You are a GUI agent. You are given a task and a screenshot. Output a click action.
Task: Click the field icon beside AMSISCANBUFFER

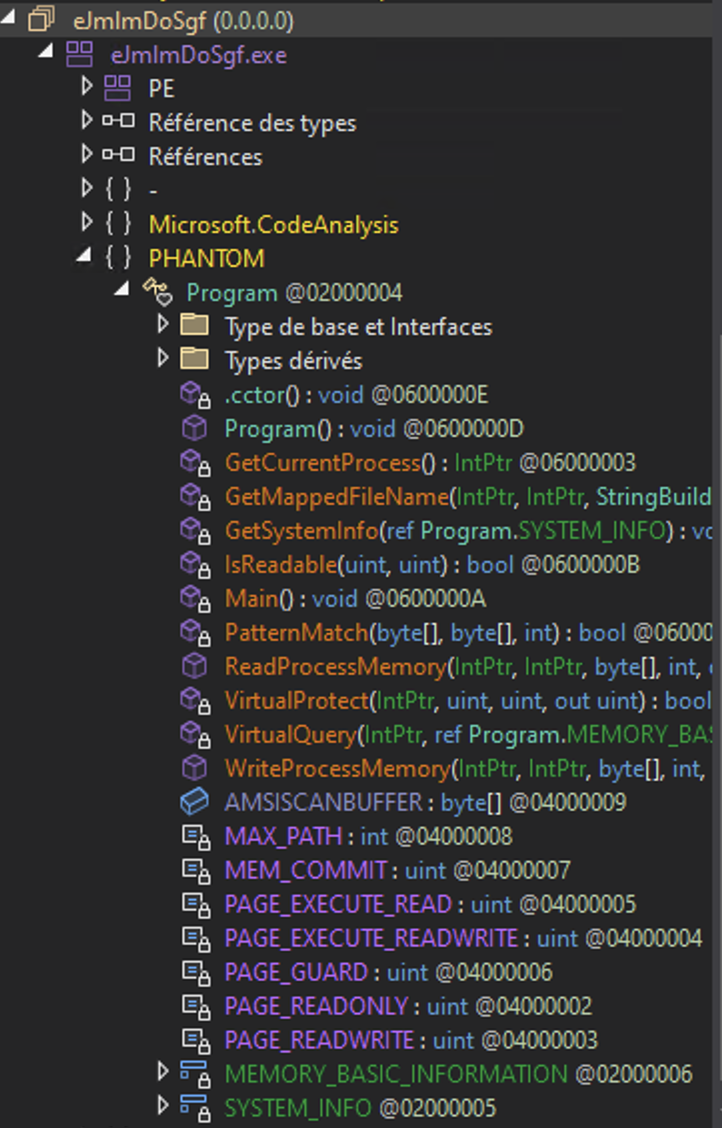[x=194, y=802]
